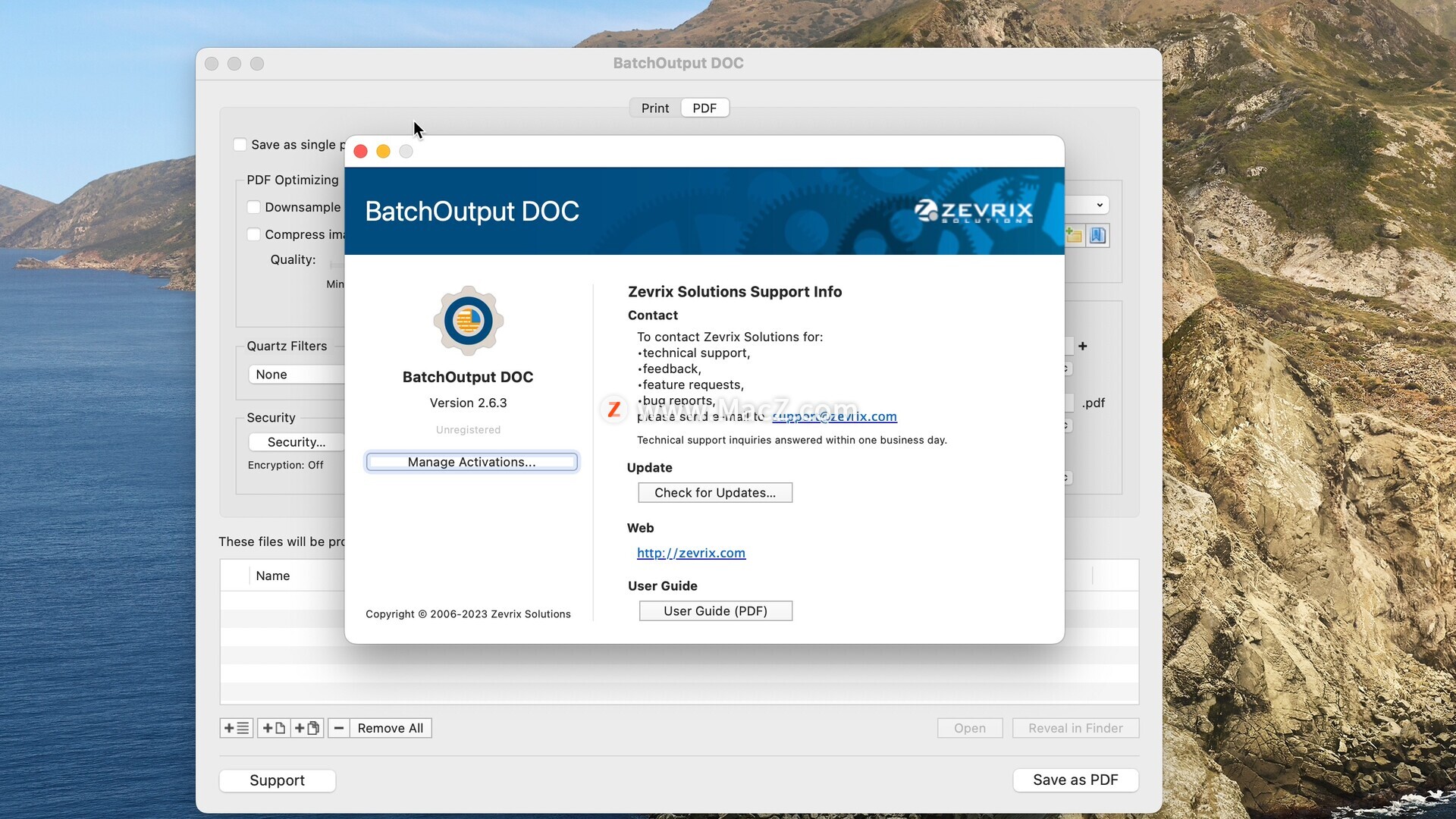Click the Manage Activations button
Screen dimensions: 1456x819
[x=472, y=462]
